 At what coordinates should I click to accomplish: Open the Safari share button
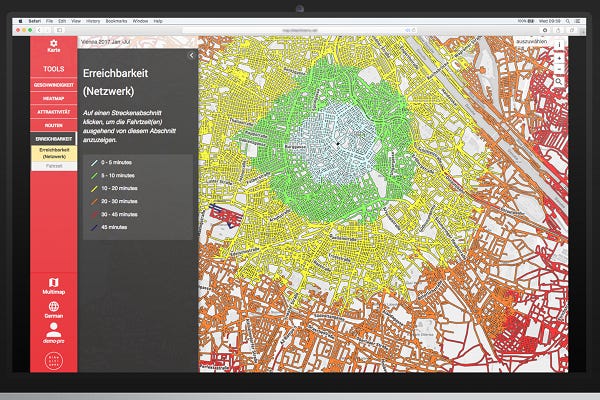[x=558, y=30]
